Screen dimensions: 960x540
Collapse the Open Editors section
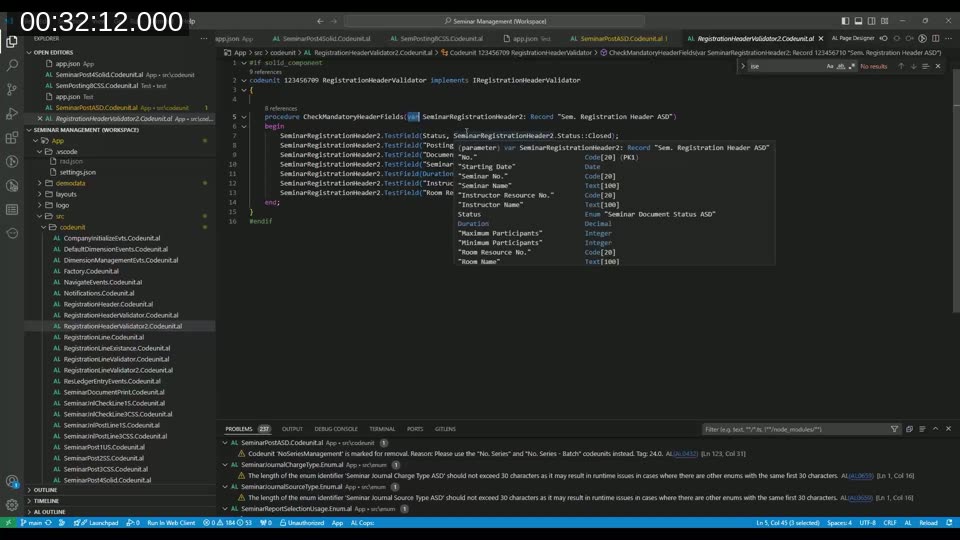point(29,53)
